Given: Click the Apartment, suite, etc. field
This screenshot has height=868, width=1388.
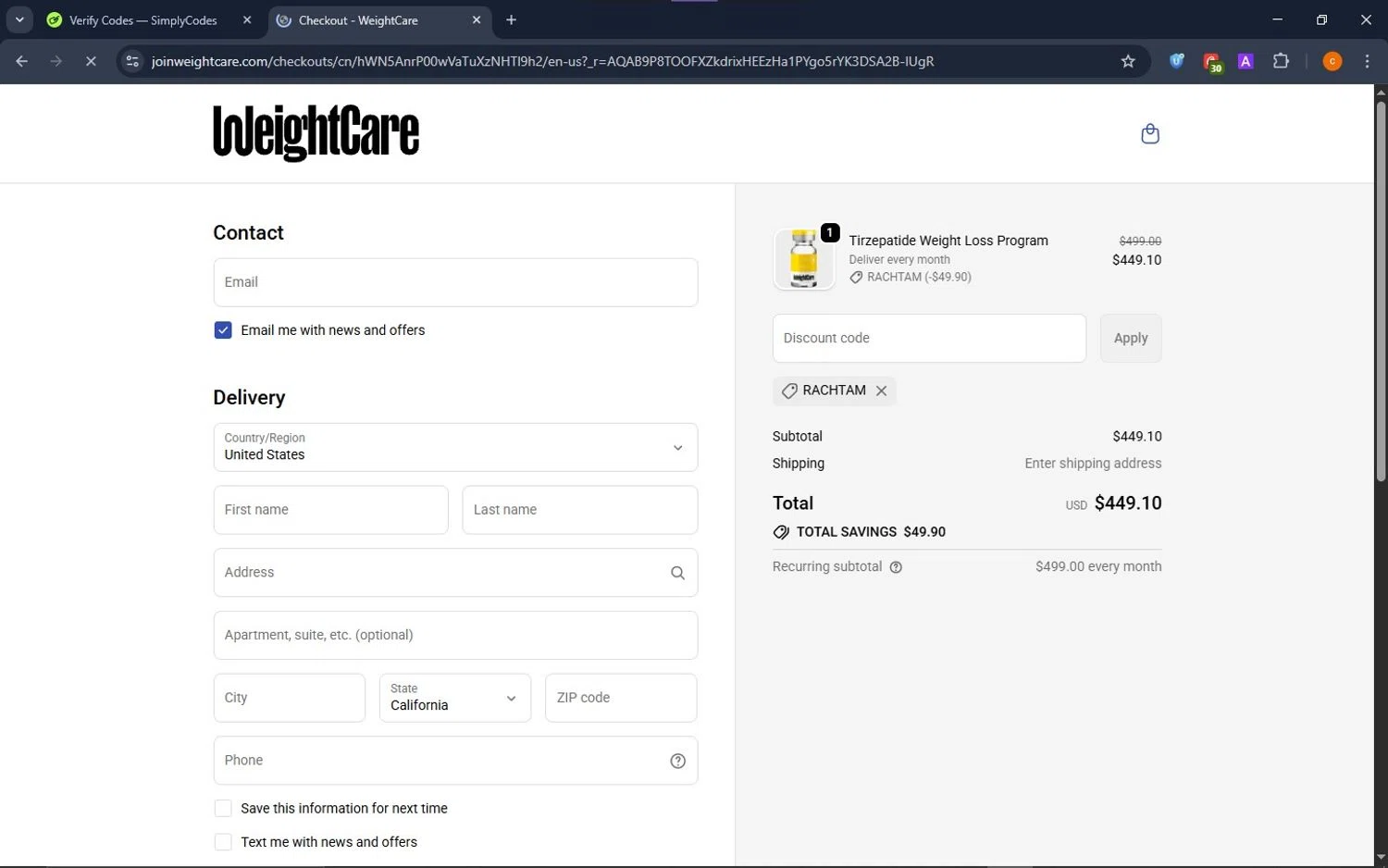Looking at the screenshot, I should [455, 635].
